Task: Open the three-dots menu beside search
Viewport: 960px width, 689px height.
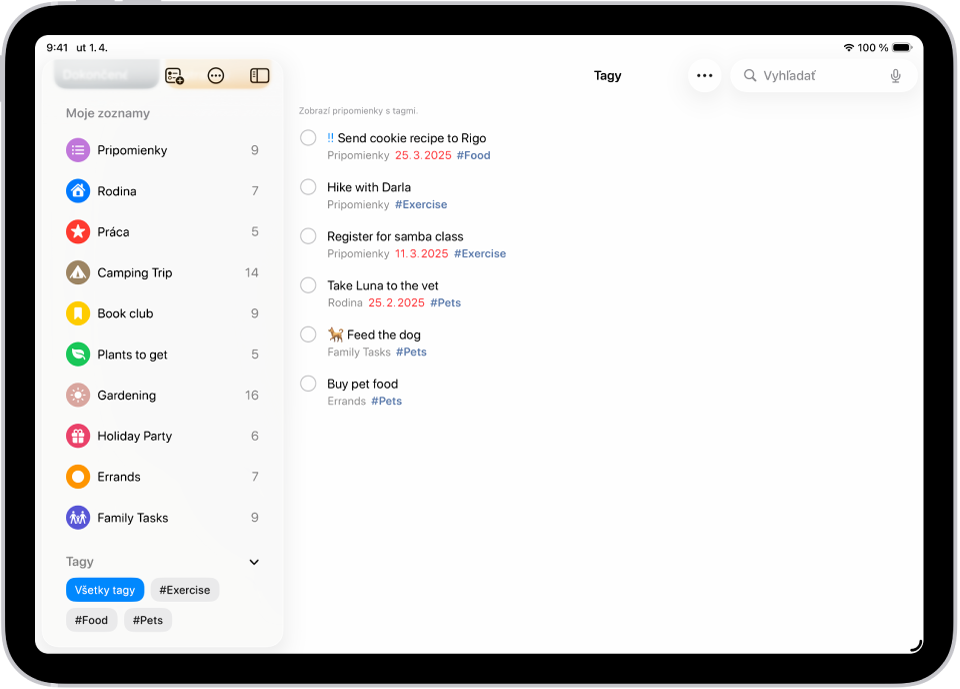Action: [x=705, y=75]
